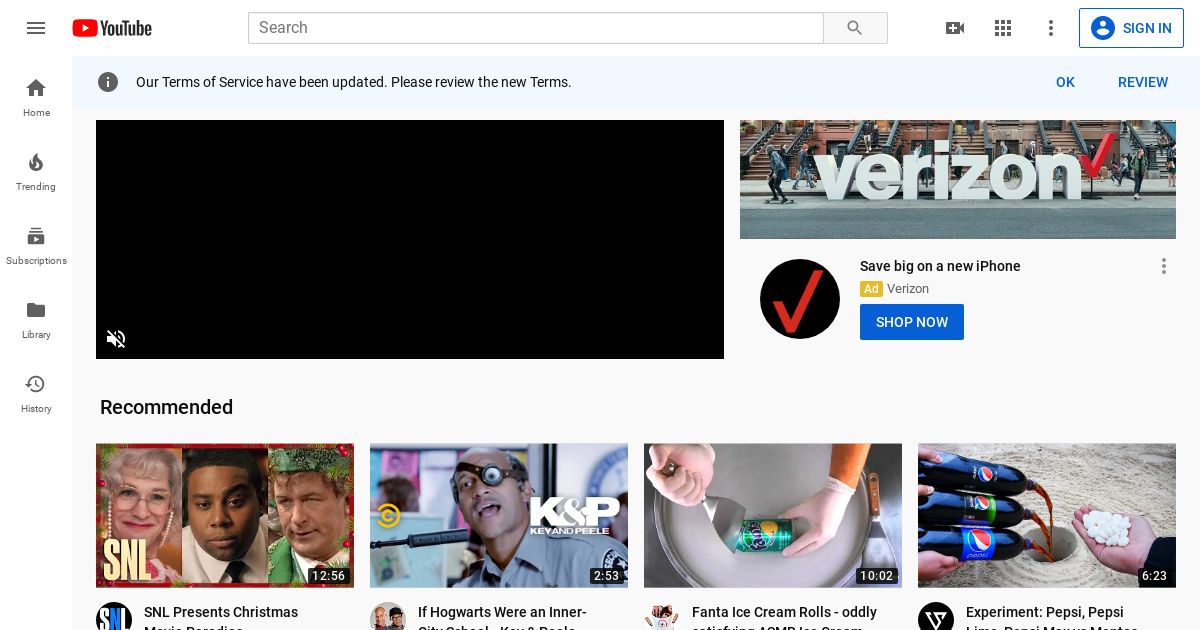Screen dimensions: 1200x630
Task: Open SNL Presents Christmas video thumbnail
Action: [225, 516]
